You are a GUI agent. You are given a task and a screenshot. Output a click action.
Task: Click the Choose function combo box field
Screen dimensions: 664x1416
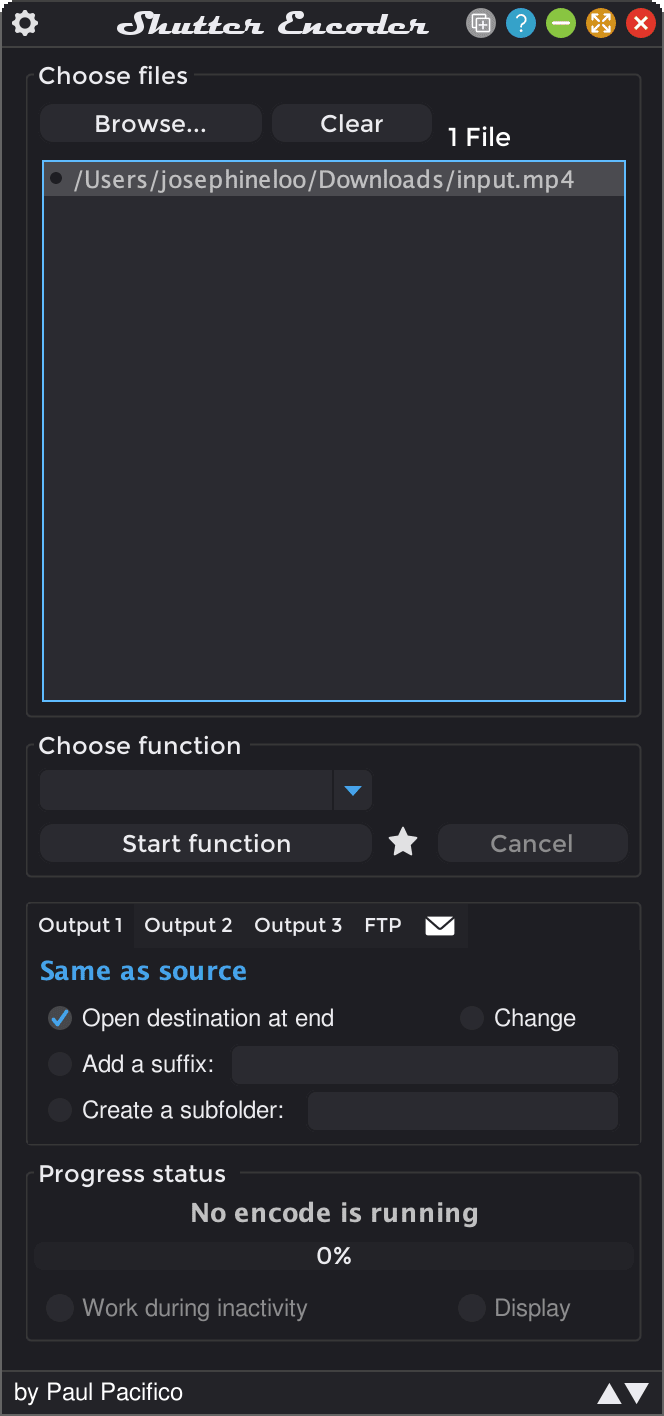click(x=186, y=790)
